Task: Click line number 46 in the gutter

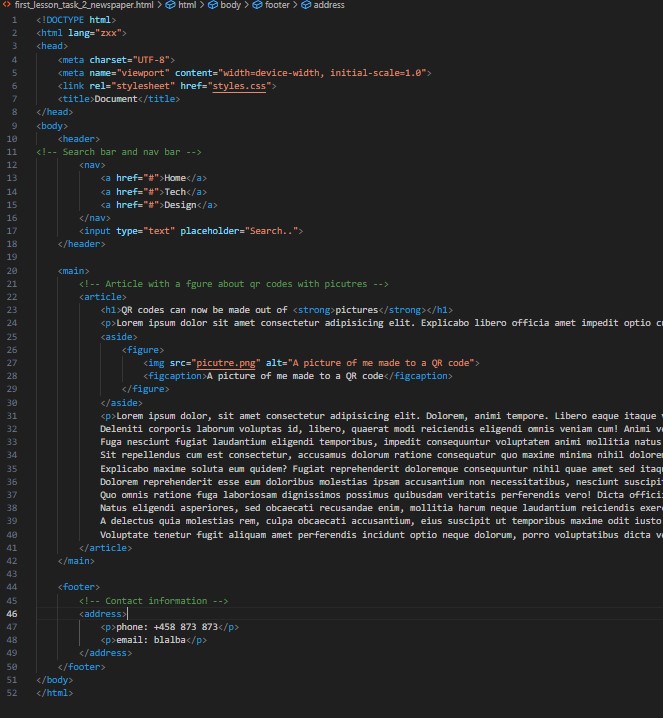Action: click(x=12, y=614)
